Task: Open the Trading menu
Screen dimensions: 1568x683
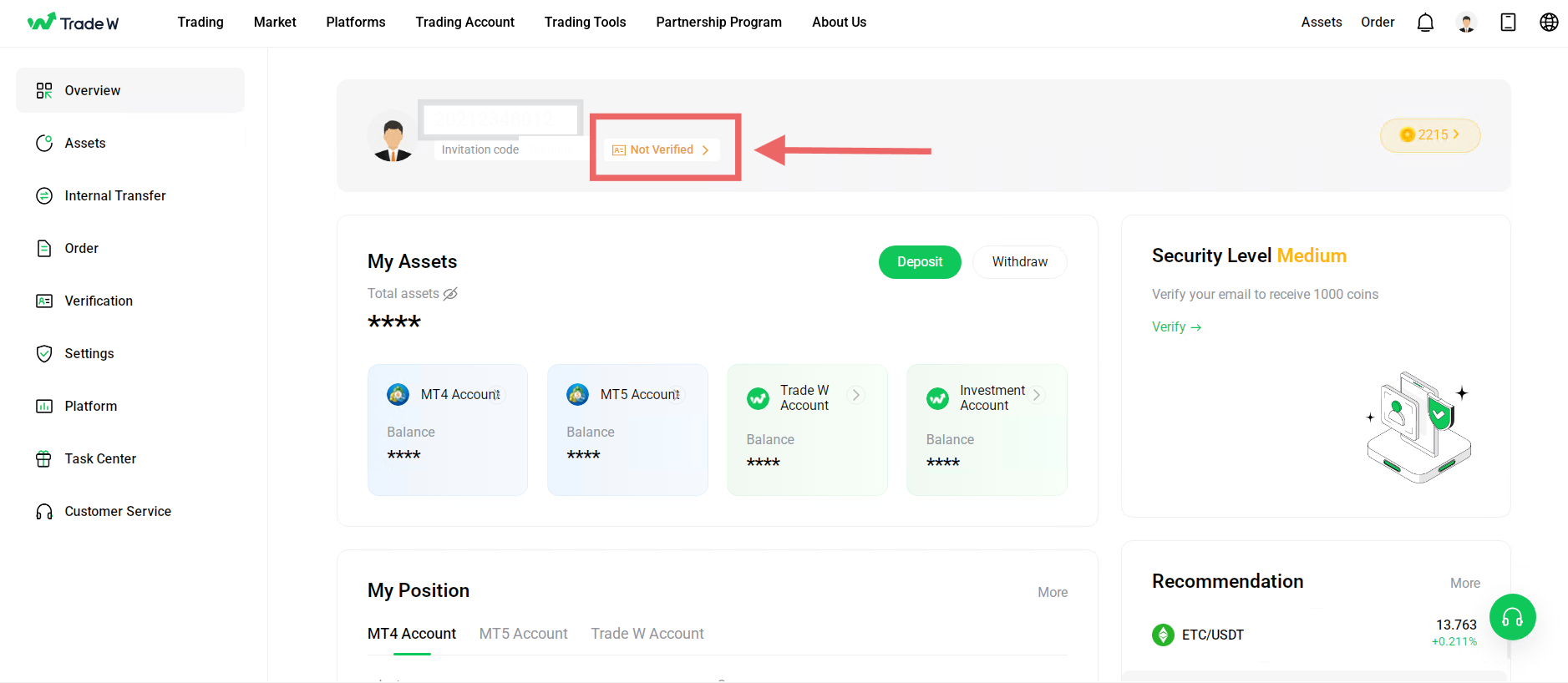Action: coord(200,23)
